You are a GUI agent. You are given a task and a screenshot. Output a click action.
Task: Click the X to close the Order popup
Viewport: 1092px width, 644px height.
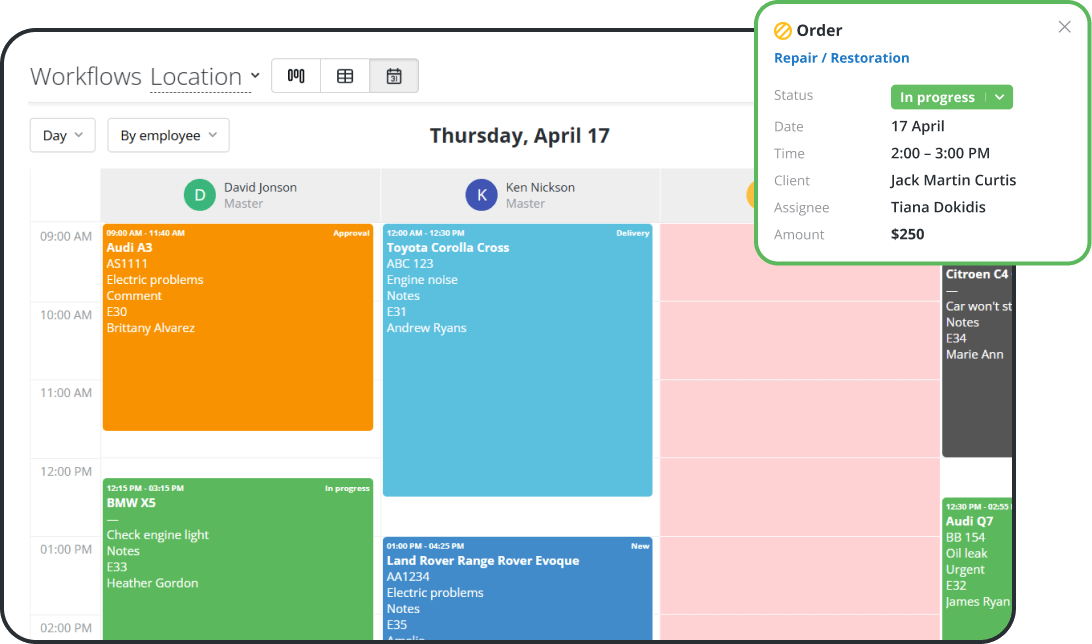pos(1064,27)
